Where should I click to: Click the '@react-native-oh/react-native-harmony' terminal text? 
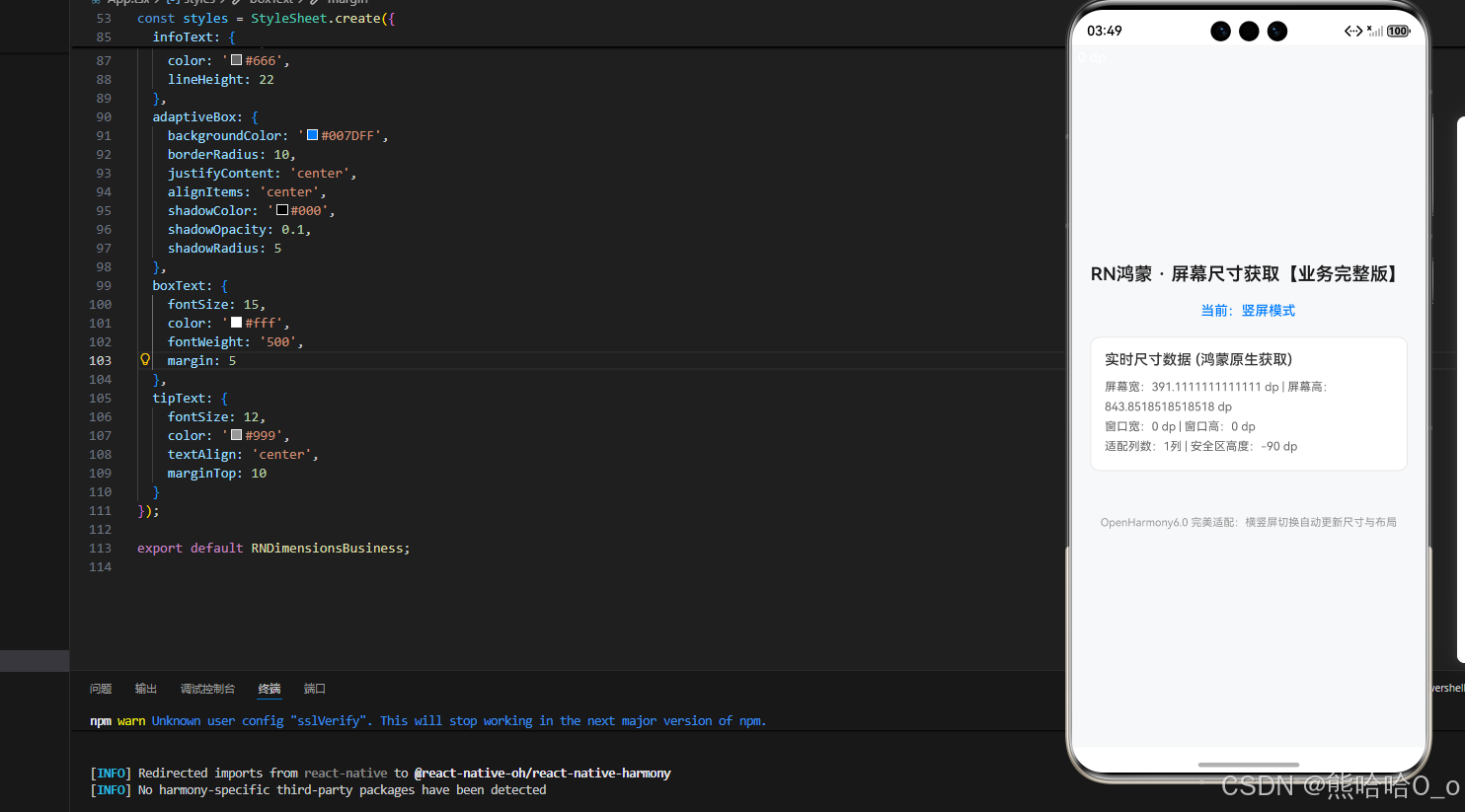pyautogui.click(x=542, y=773)
